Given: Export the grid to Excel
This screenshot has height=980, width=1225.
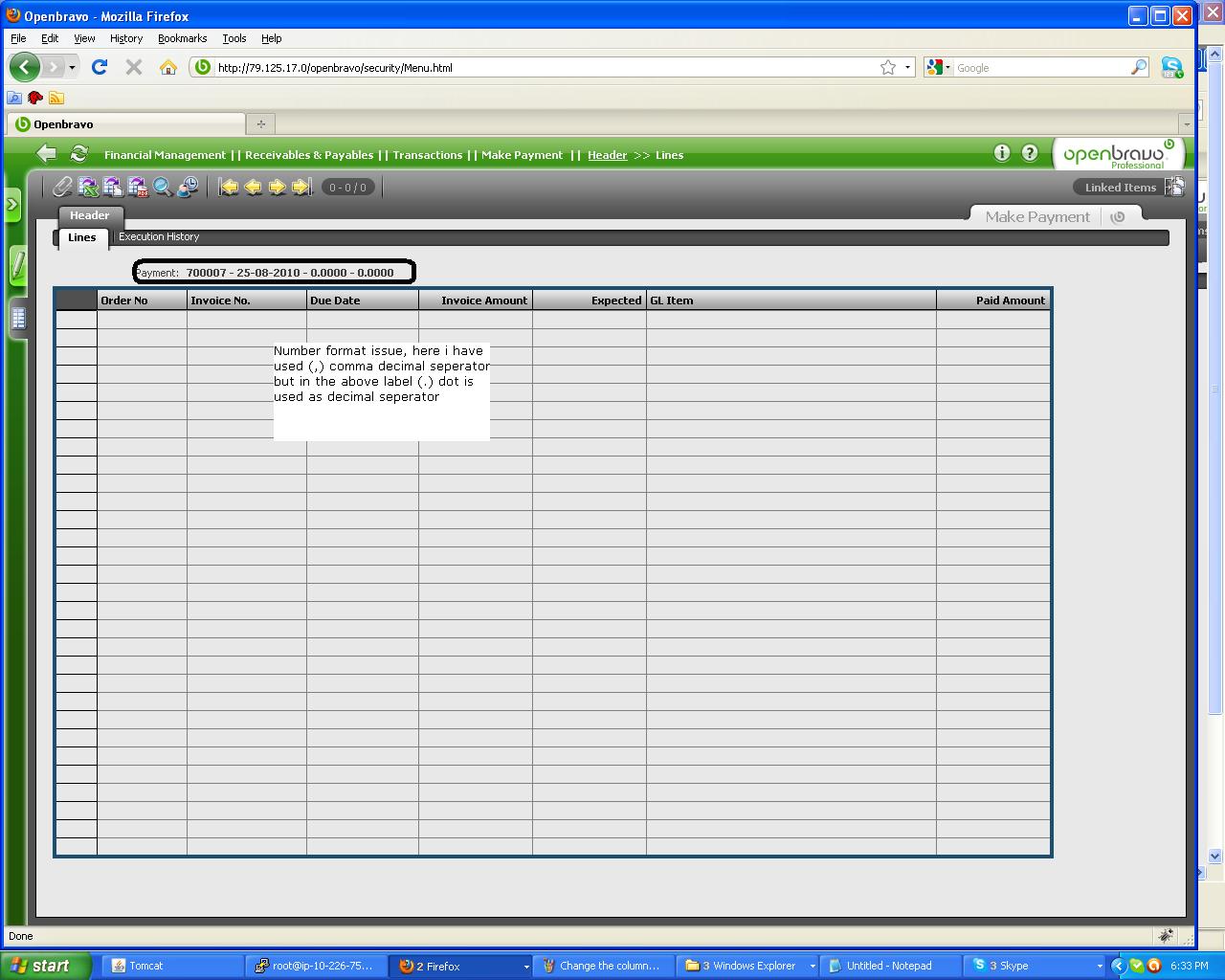Looking at the screenshot, I should point(88,187).
